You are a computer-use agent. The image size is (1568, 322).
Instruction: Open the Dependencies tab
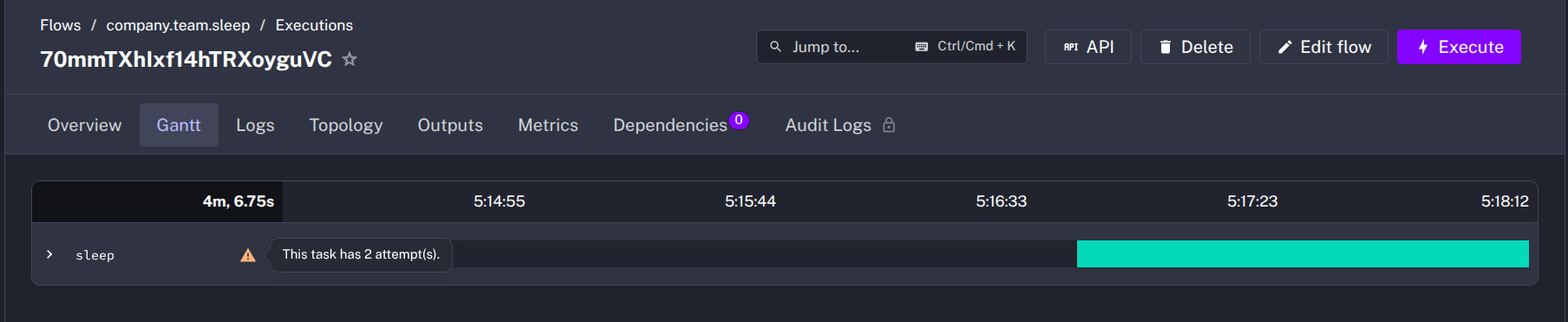[670, 125]
